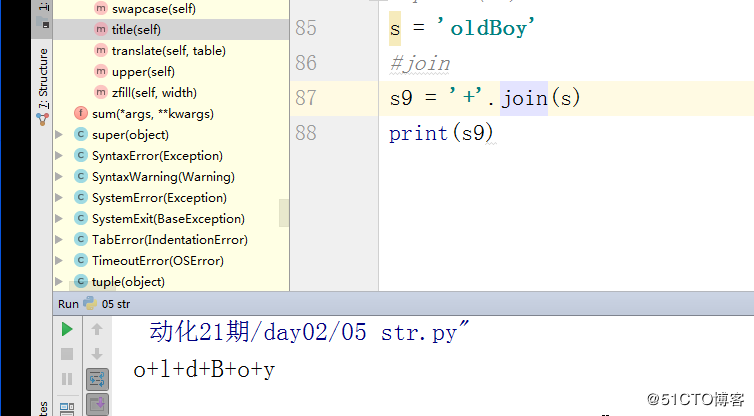754x416 pixels.
Task: Toggle scroll to end of output
Action: (97, 404)
